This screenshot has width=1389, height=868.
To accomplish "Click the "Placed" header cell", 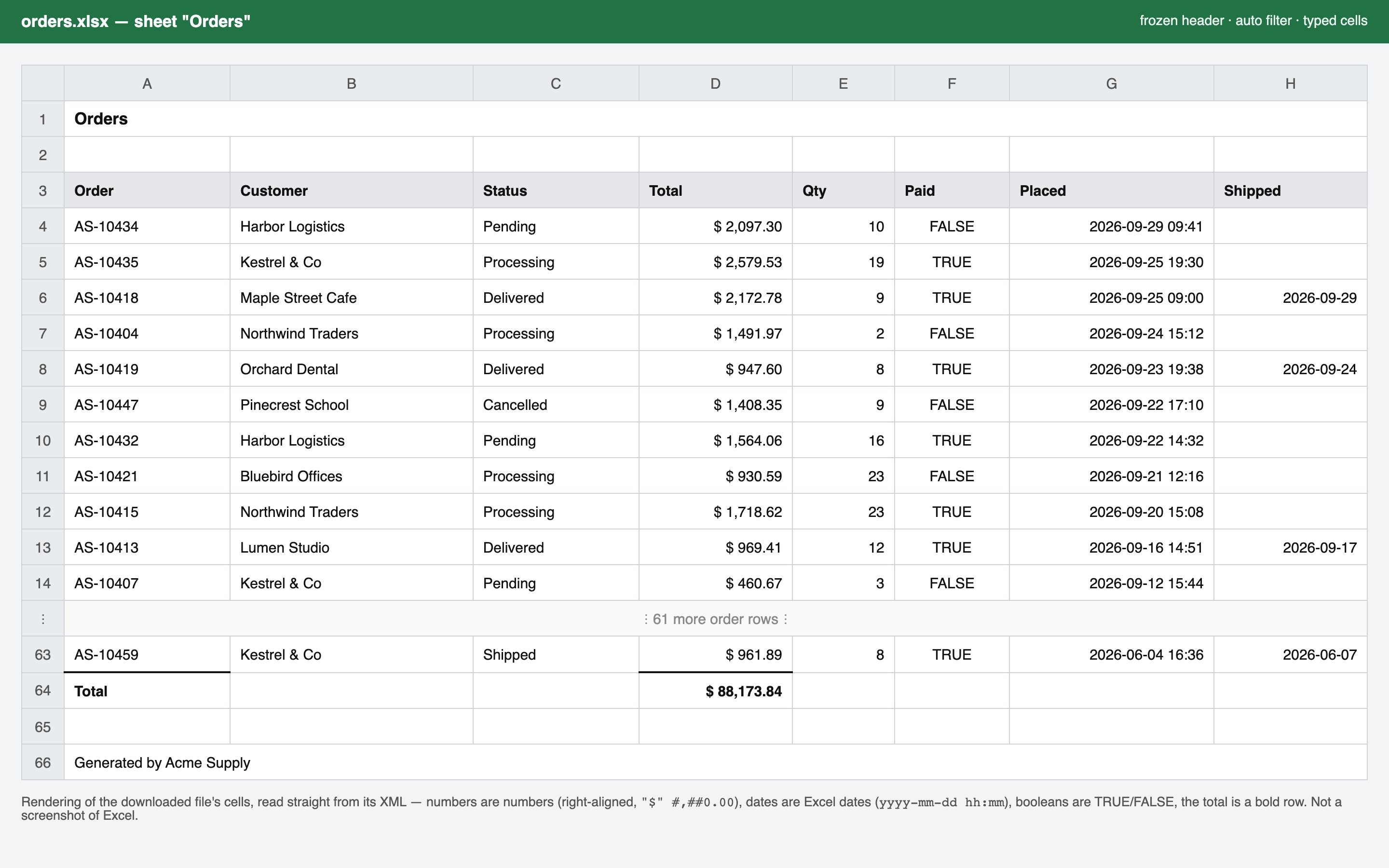I will (1111, 190).
